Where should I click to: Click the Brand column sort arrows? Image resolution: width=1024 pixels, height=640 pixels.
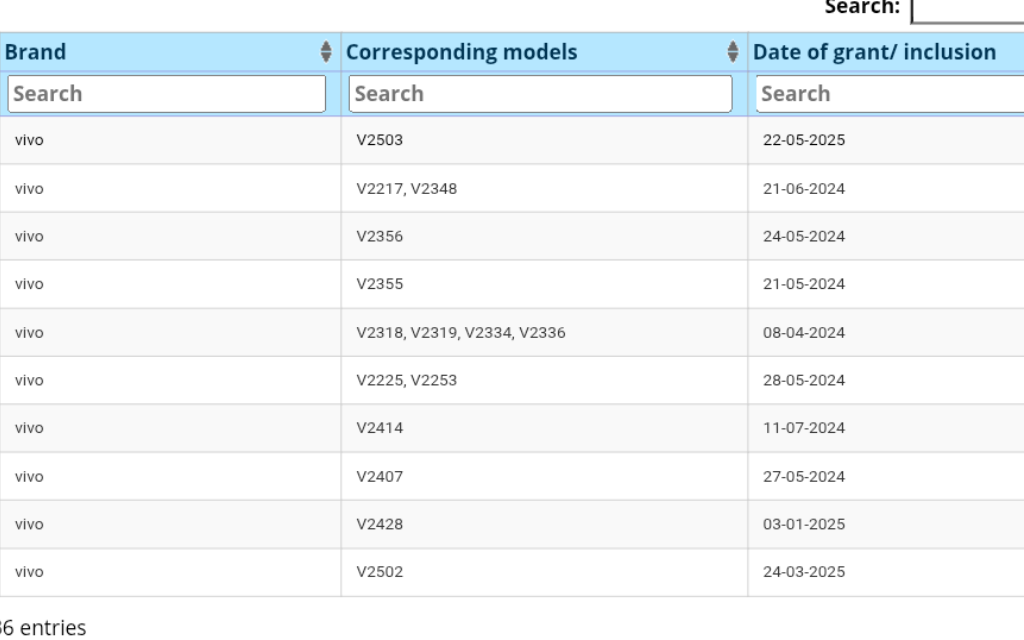point(327,52)
